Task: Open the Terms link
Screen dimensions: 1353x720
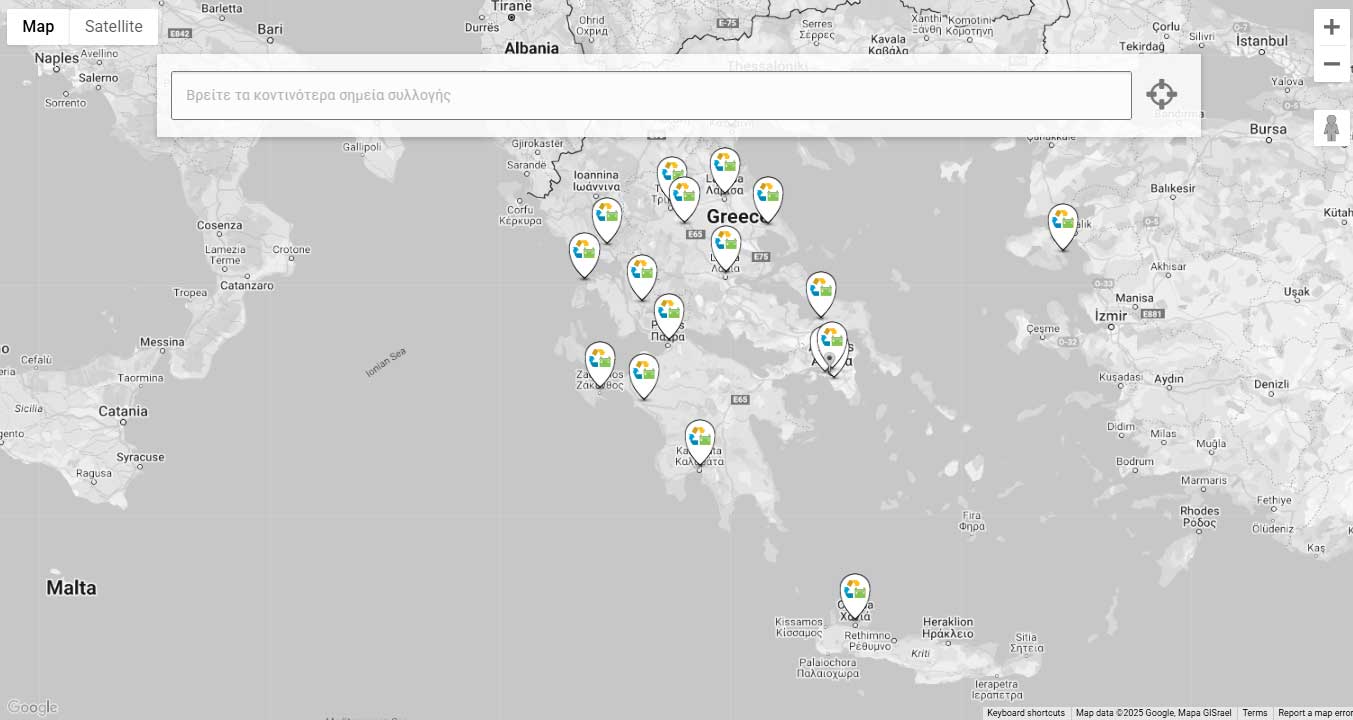Action: point(1254,713)
